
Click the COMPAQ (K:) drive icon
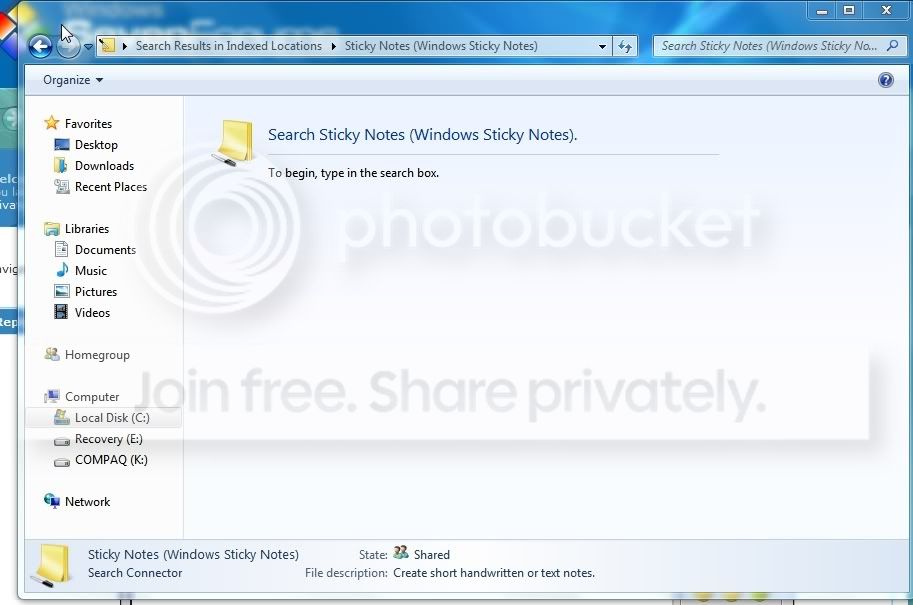(61, 462)
